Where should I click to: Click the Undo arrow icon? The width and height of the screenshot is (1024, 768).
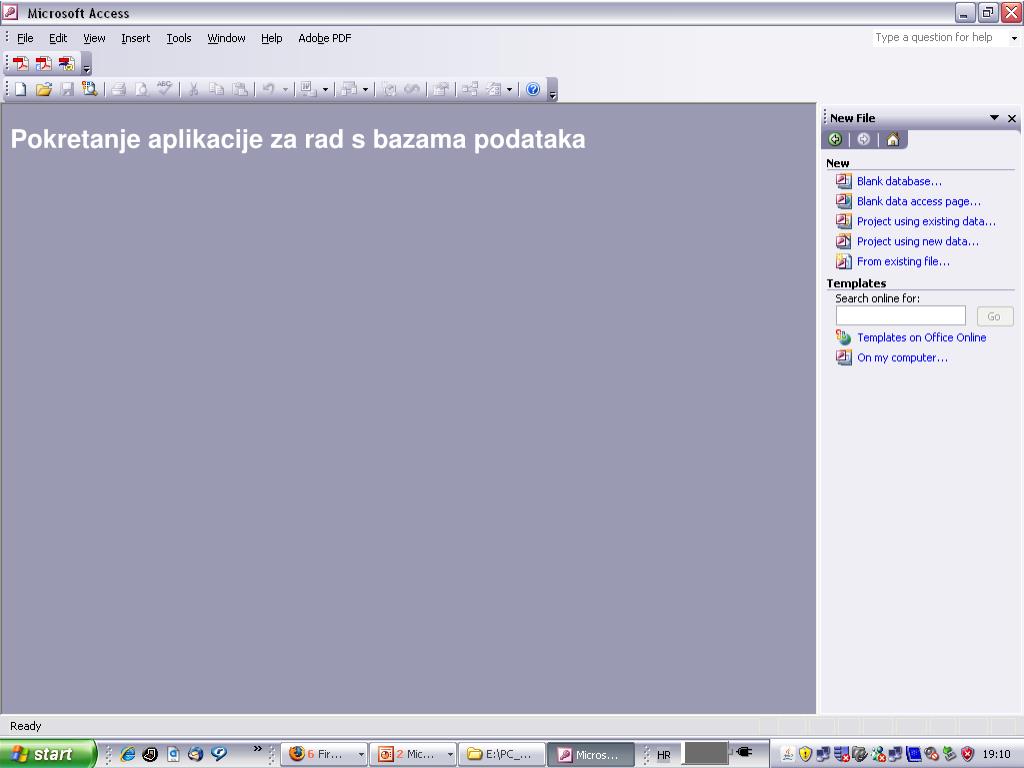coord(268,89)
